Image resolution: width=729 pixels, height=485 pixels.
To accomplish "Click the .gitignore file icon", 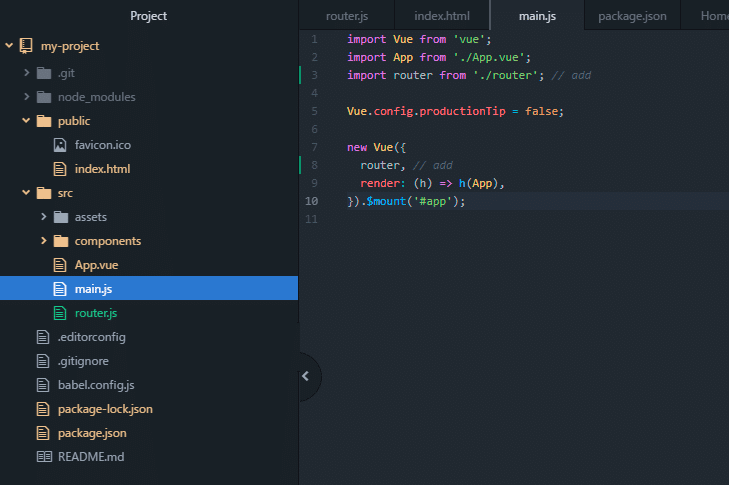I will pyautogui.click(x=43, y=361).
